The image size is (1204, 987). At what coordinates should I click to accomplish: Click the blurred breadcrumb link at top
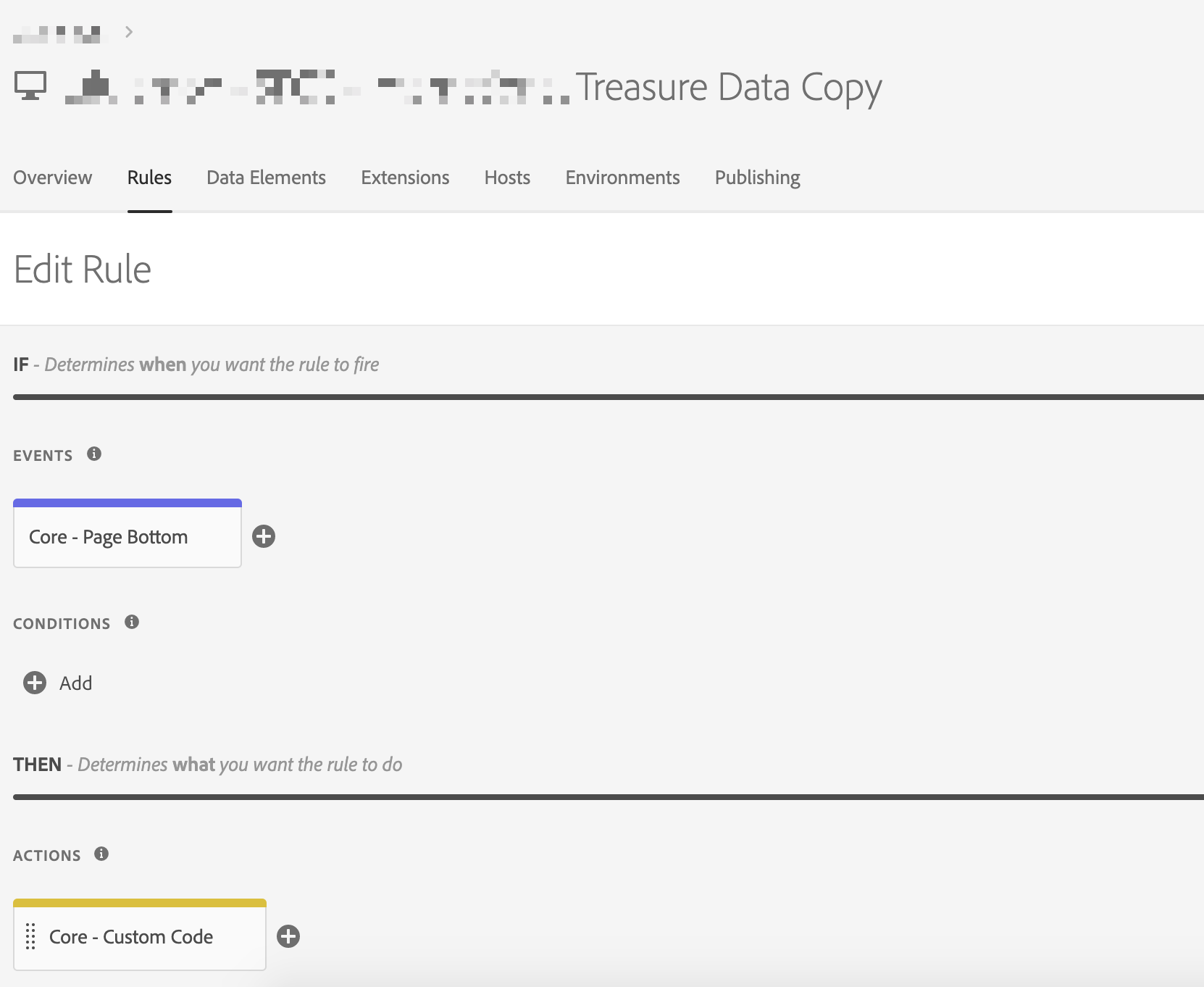click(59, 33)
